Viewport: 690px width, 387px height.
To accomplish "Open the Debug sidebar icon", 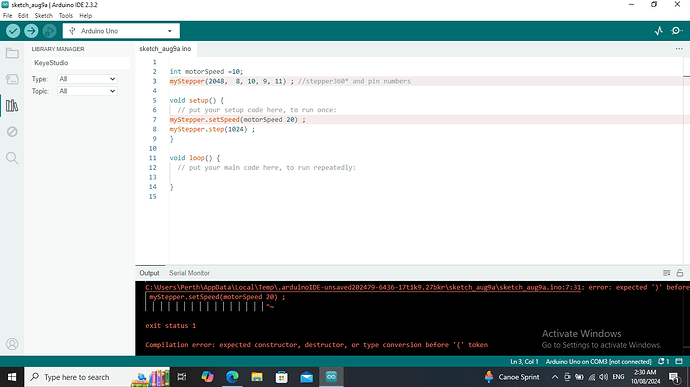I will point(12,132).
